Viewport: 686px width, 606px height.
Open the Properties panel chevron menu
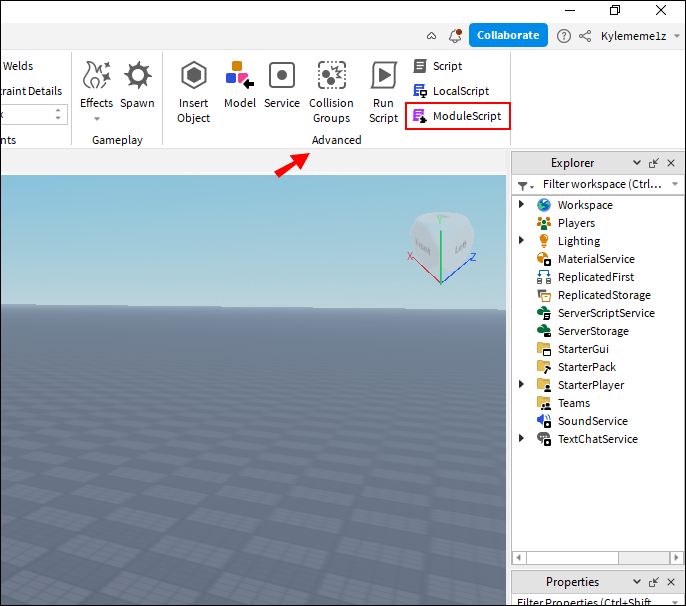tap(637, 582)
